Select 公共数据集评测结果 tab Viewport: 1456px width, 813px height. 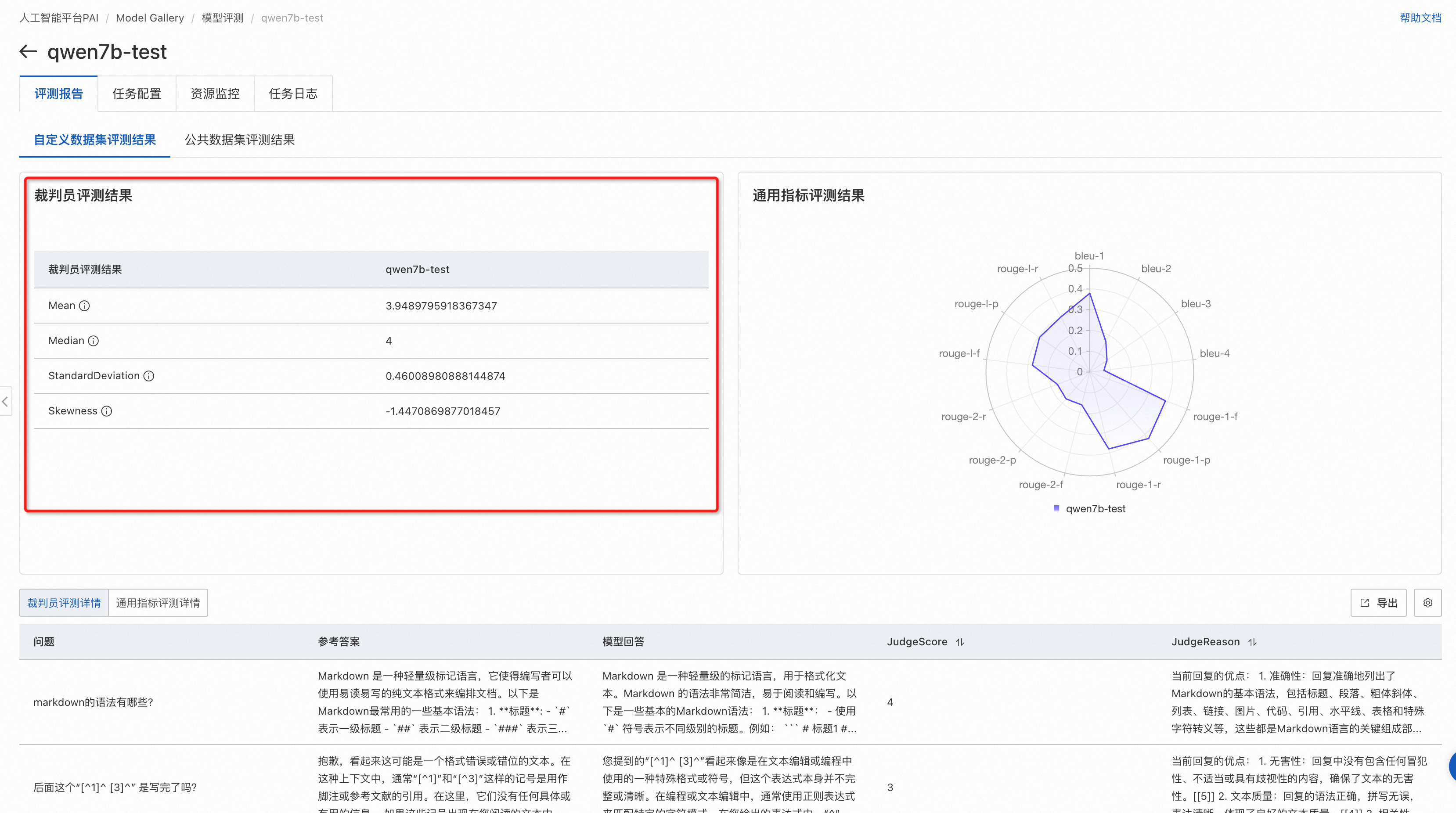(x=240, y=140)
